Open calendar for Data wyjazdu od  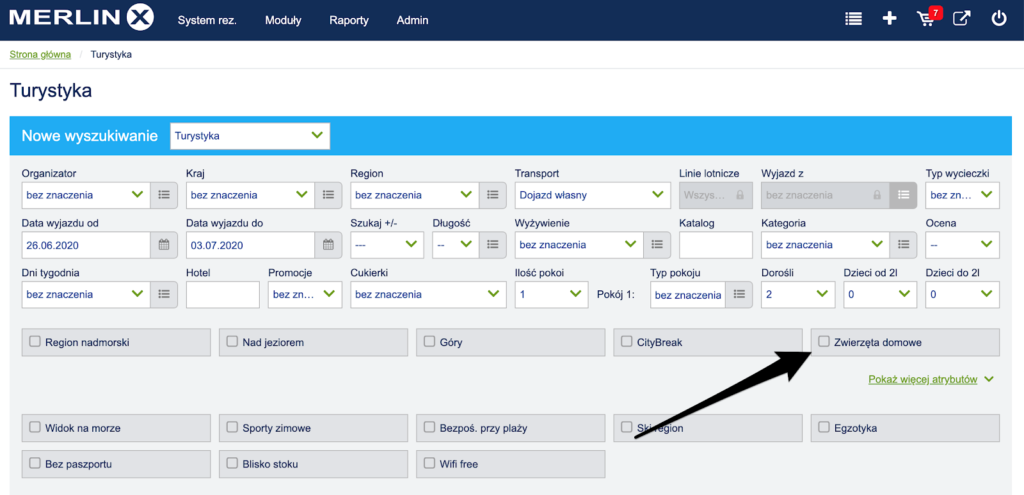[x=164, y=244]
